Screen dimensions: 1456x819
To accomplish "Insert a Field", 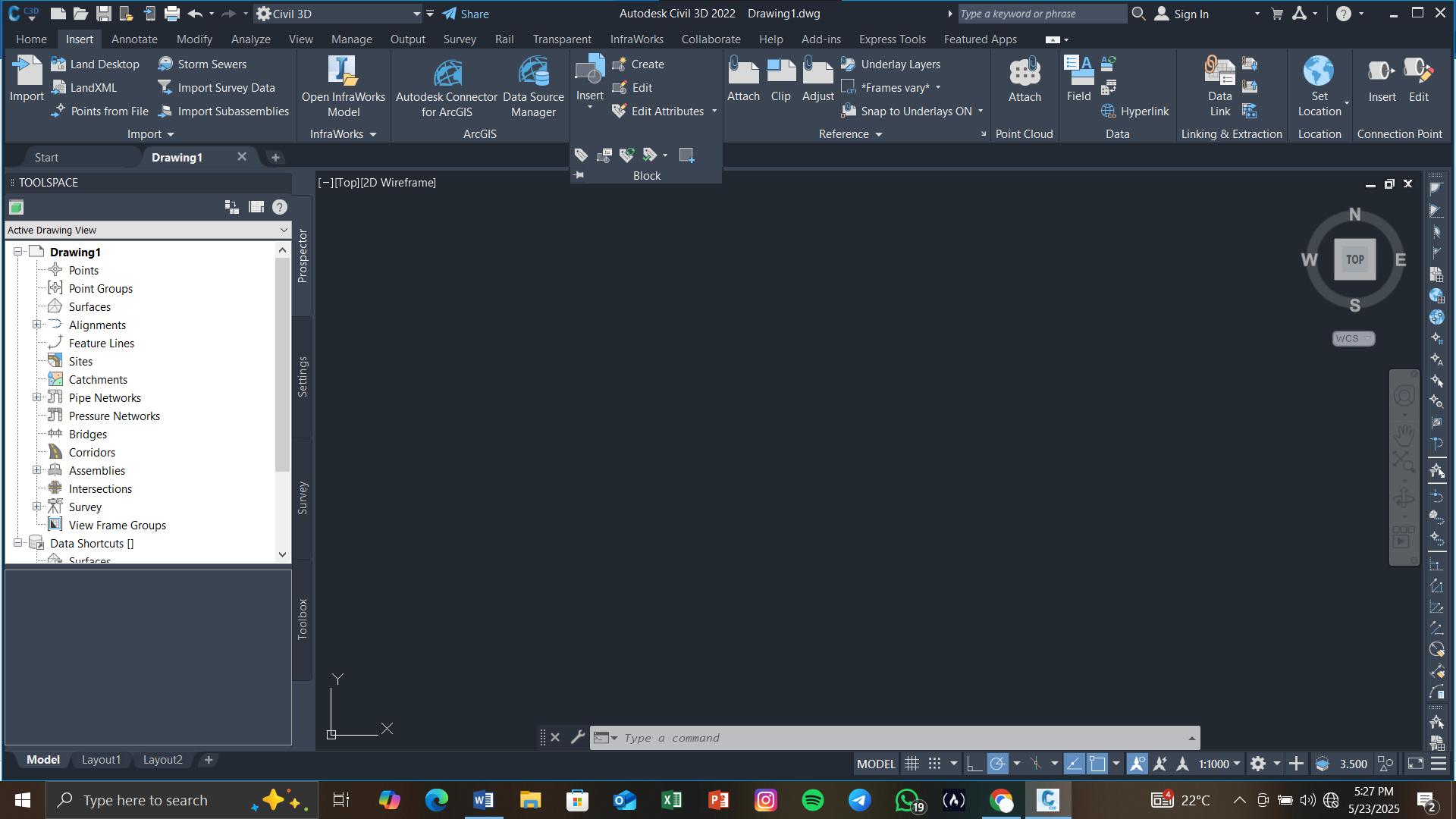I will (x=1078, y=79).
